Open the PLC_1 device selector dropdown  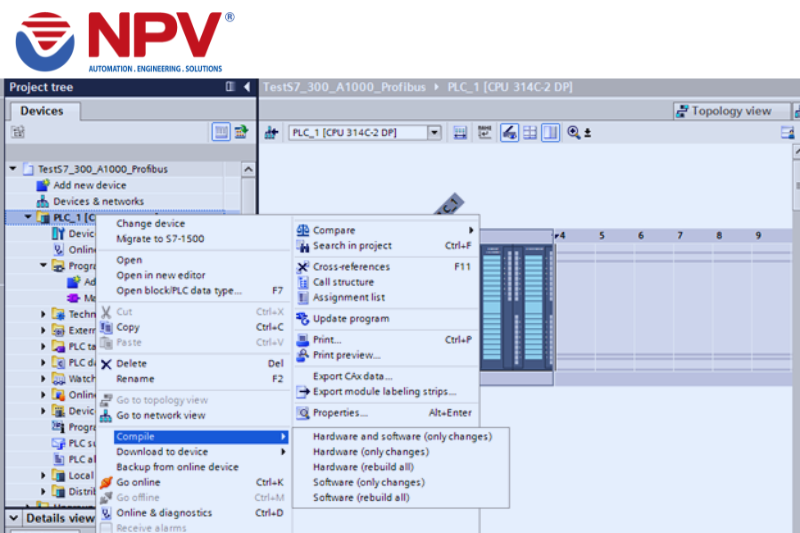[434, 133]
